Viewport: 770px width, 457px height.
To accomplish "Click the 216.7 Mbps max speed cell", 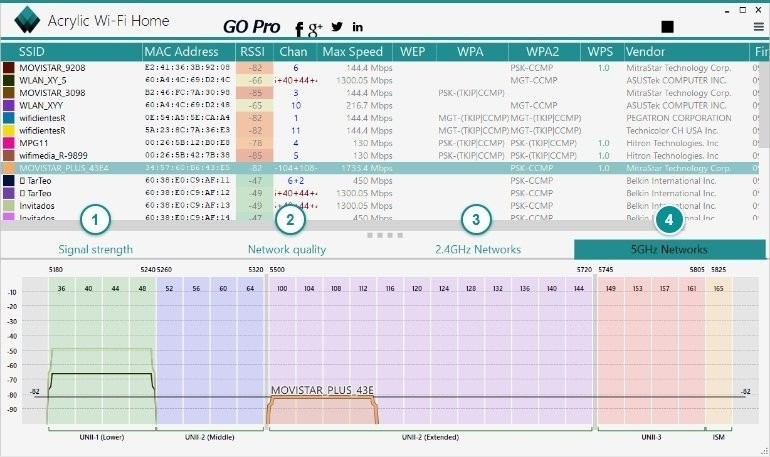I will tap(369, 105).
